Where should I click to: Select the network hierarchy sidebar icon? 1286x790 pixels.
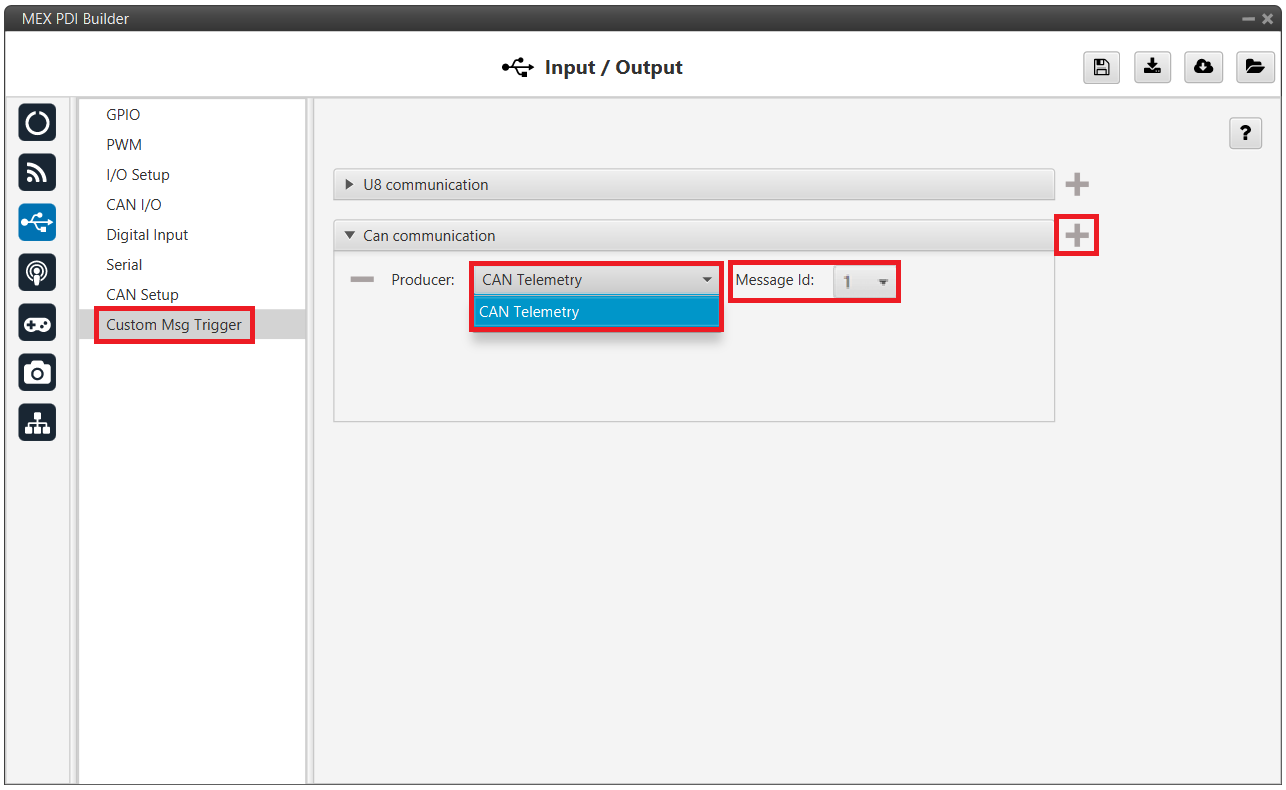[37, 423]
